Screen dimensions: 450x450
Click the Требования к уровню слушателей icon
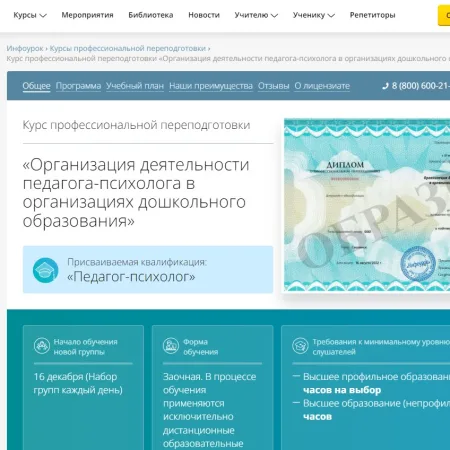300,346
